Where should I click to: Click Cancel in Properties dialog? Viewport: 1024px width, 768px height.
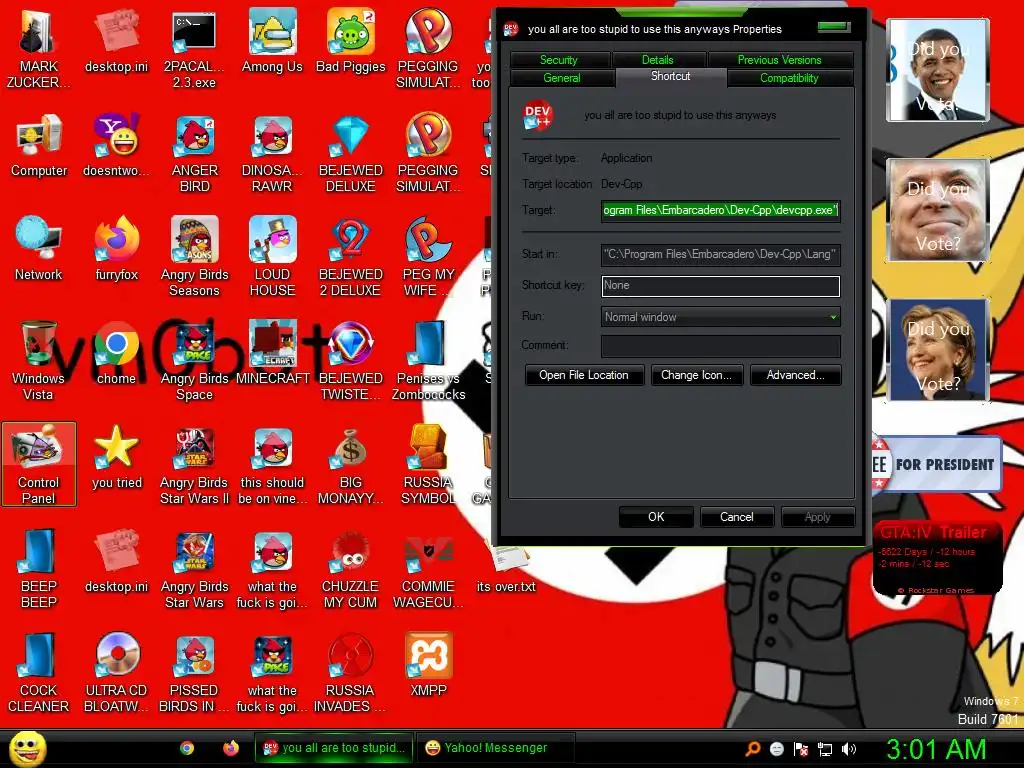[737, 517]
